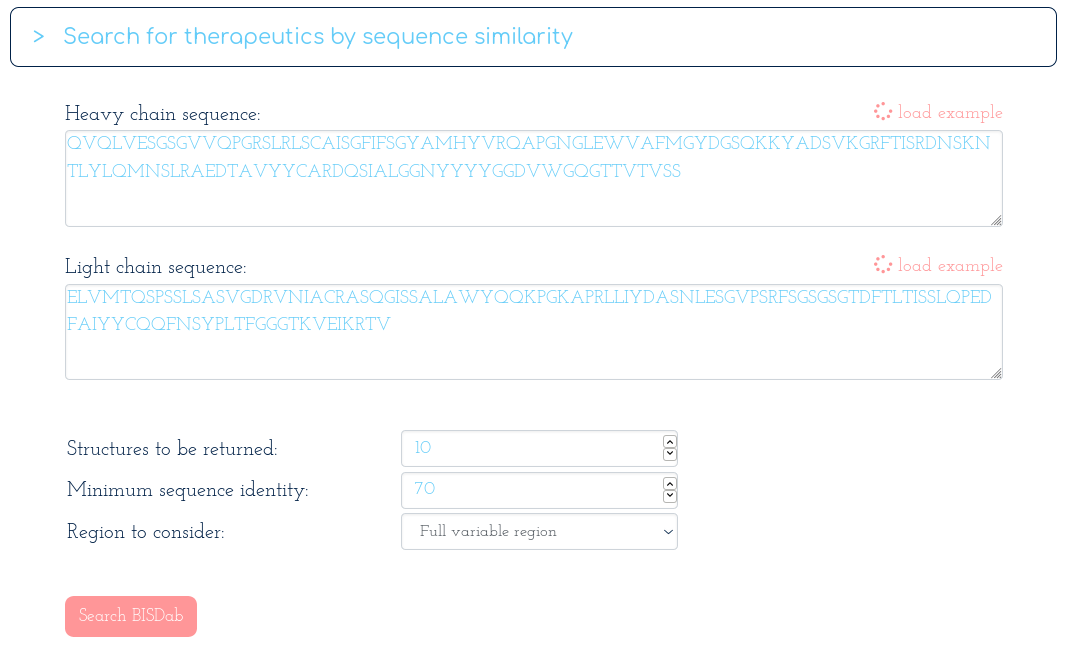
Task: Focus the minimum sequence identity field
Action: (531, 490)
